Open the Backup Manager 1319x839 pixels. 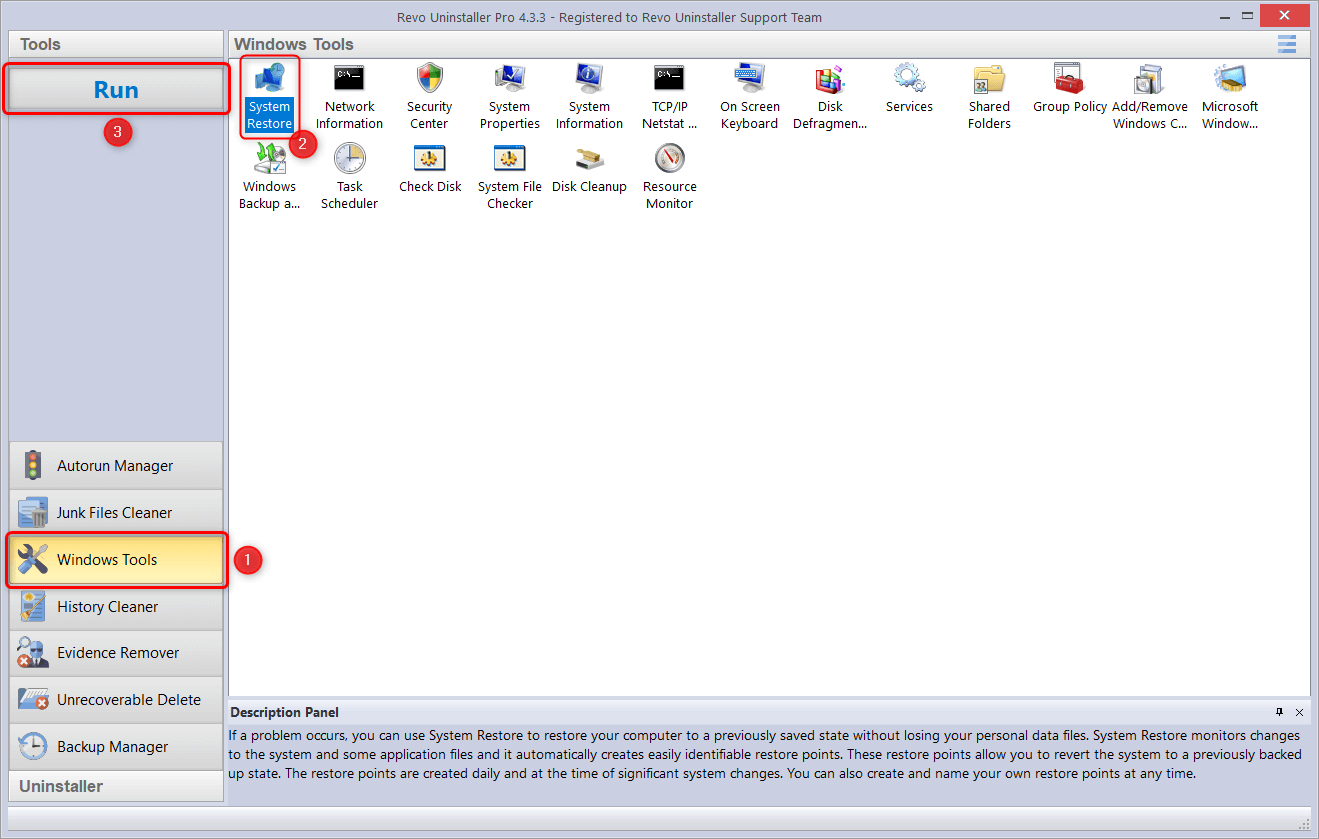click(116, 747)
